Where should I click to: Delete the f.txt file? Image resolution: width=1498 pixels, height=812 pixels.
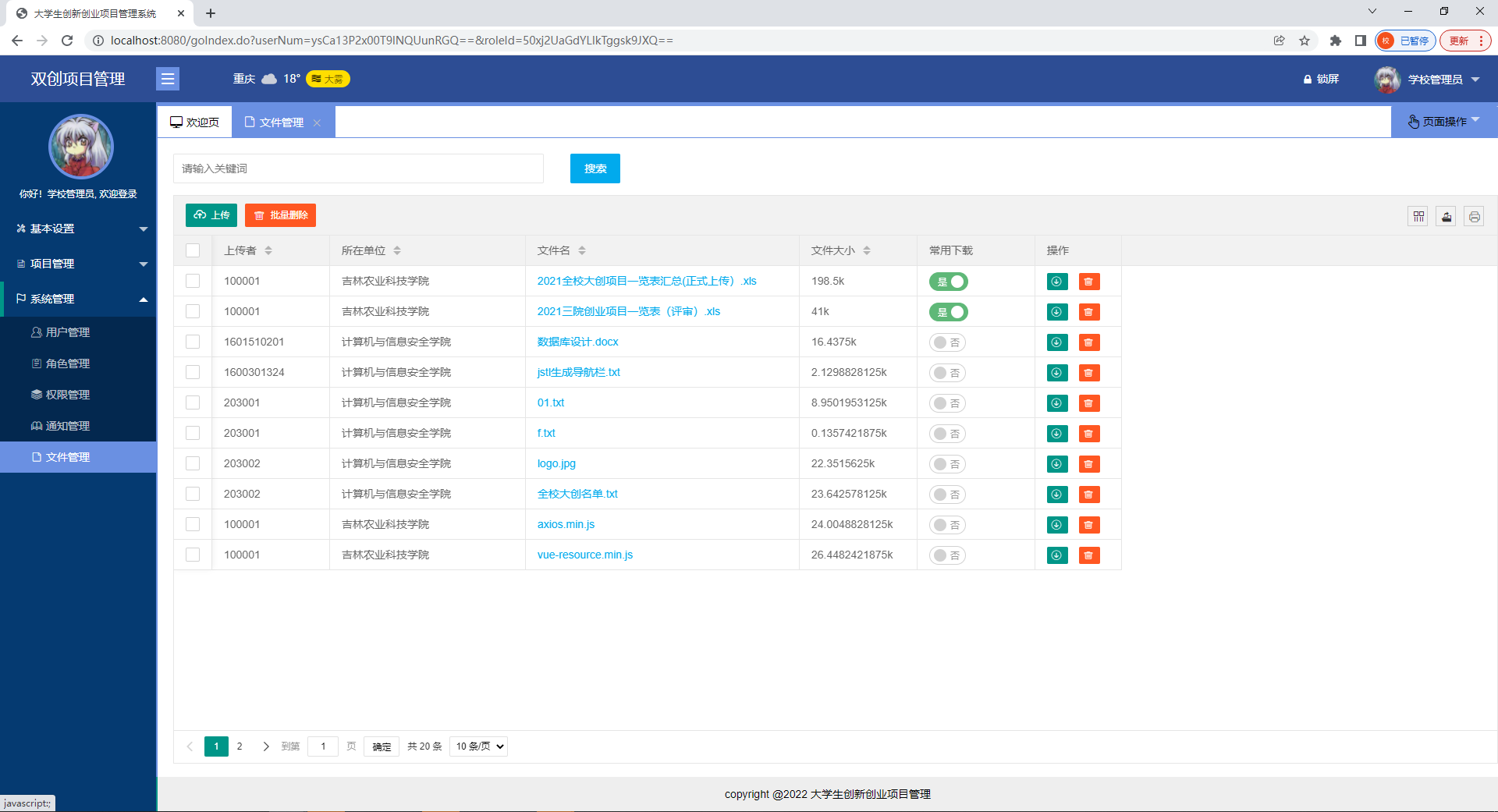click(1089, 434)
